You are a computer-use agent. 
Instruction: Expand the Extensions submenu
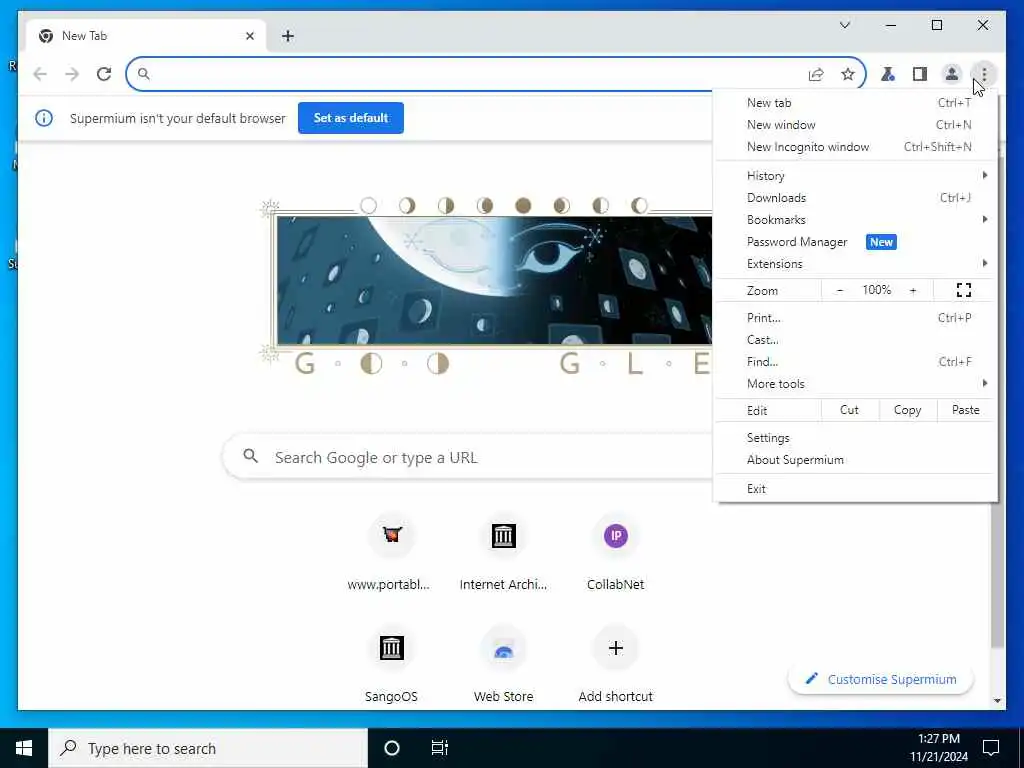tap(856, 264)
